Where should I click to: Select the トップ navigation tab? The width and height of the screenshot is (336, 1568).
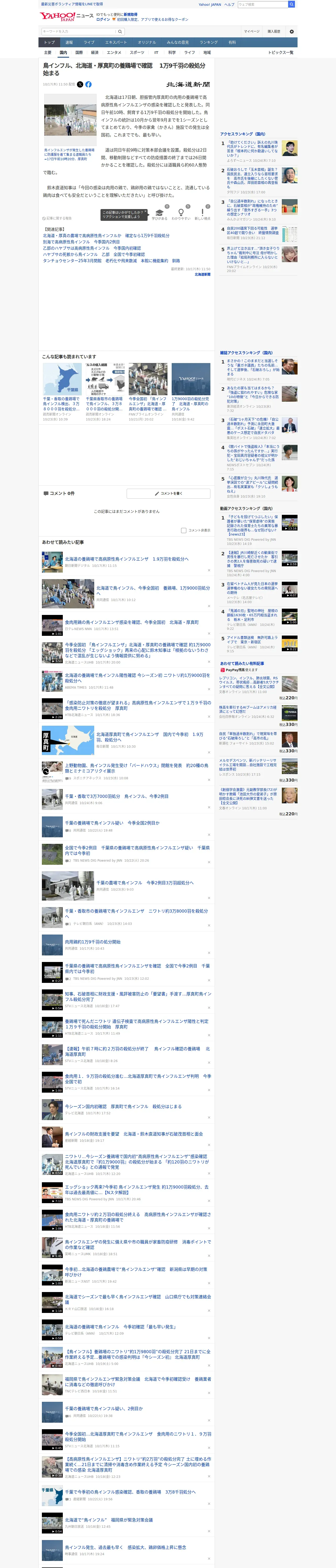coord(49,43)
